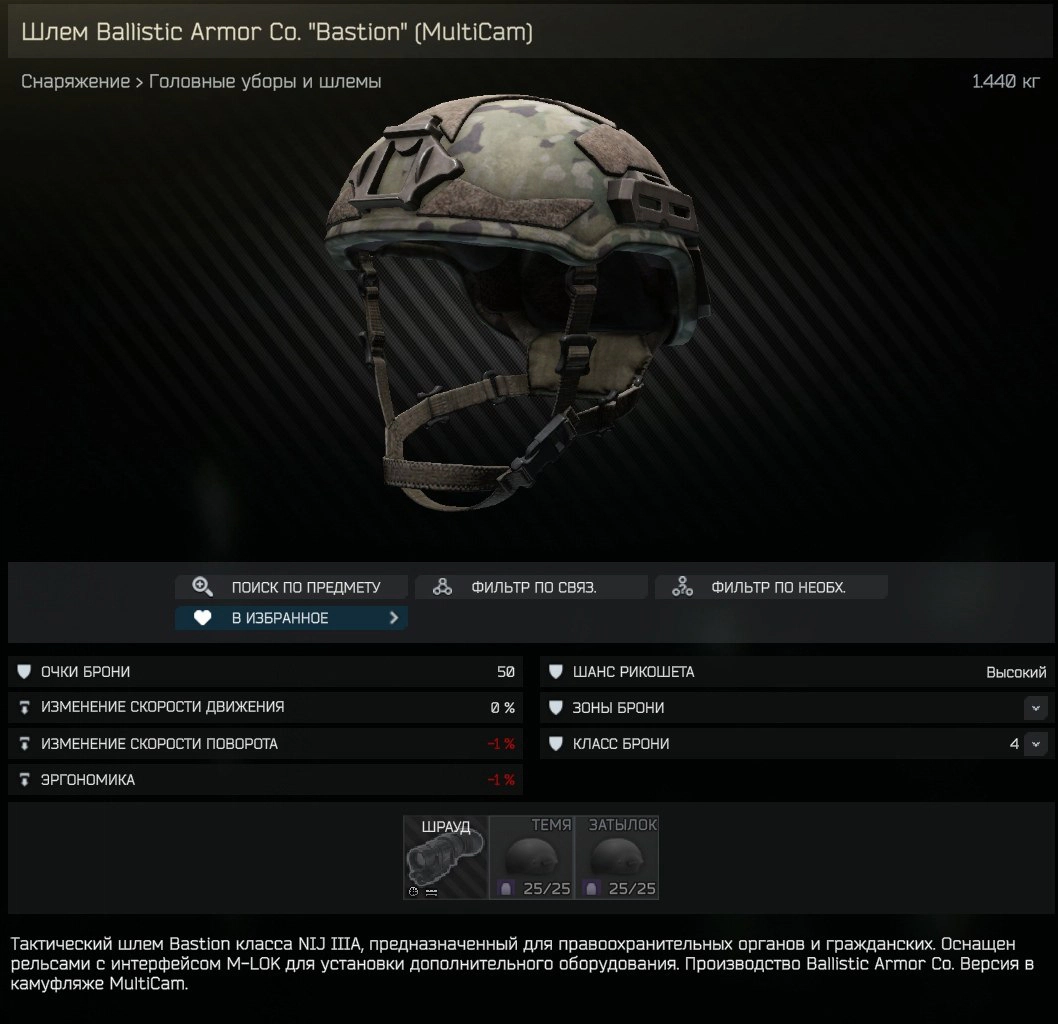This screenshot has height=1024, width=1058.
Task: Click the required-items icon of ФИЛЬТР ПО НЕОБХ.
Action: pos(682,587)
